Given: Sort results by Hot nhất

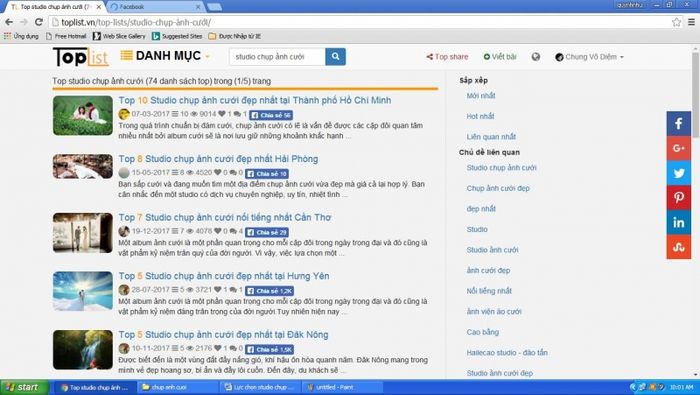Looking at the screenshot, I should pos(480,116).
